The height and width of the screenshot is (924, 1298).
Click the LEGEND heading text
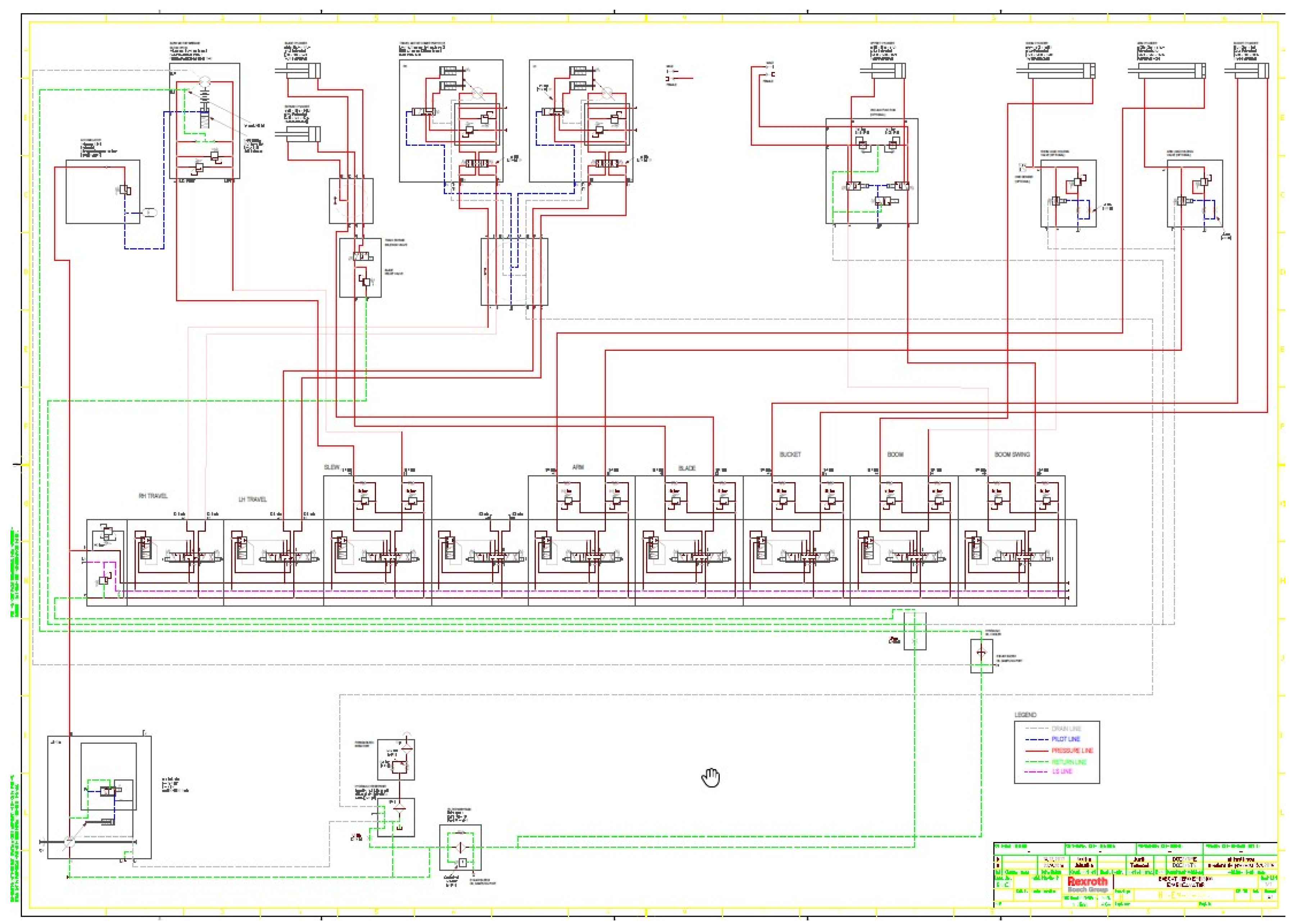(x=1026, y=715)
